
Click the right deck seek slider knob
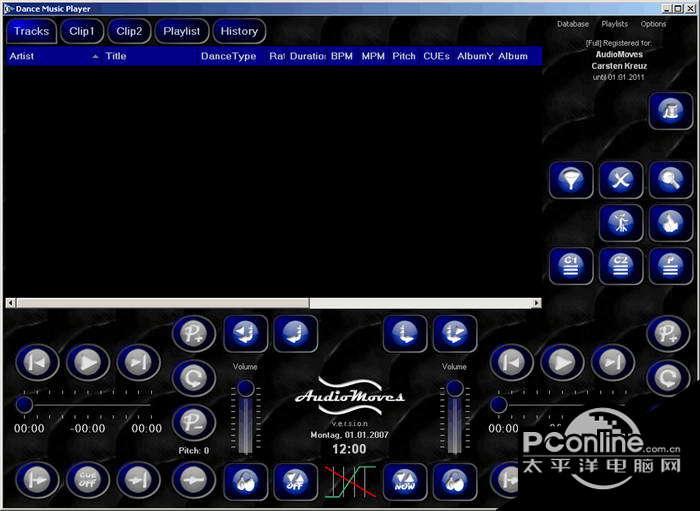coord(498,405)
